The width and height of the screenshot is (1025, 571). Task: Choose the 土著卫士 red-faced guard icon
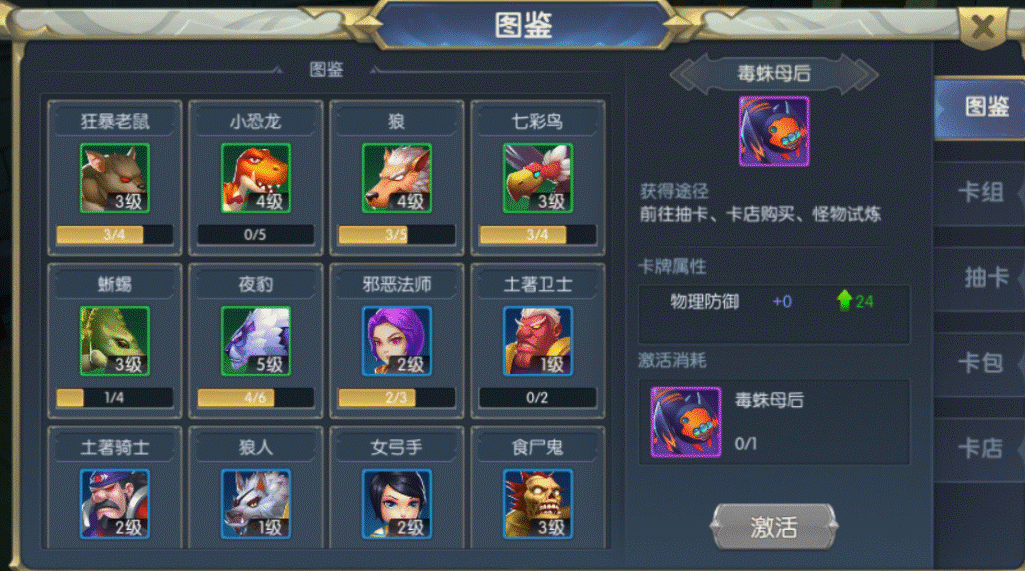click(x=538, y=341)
